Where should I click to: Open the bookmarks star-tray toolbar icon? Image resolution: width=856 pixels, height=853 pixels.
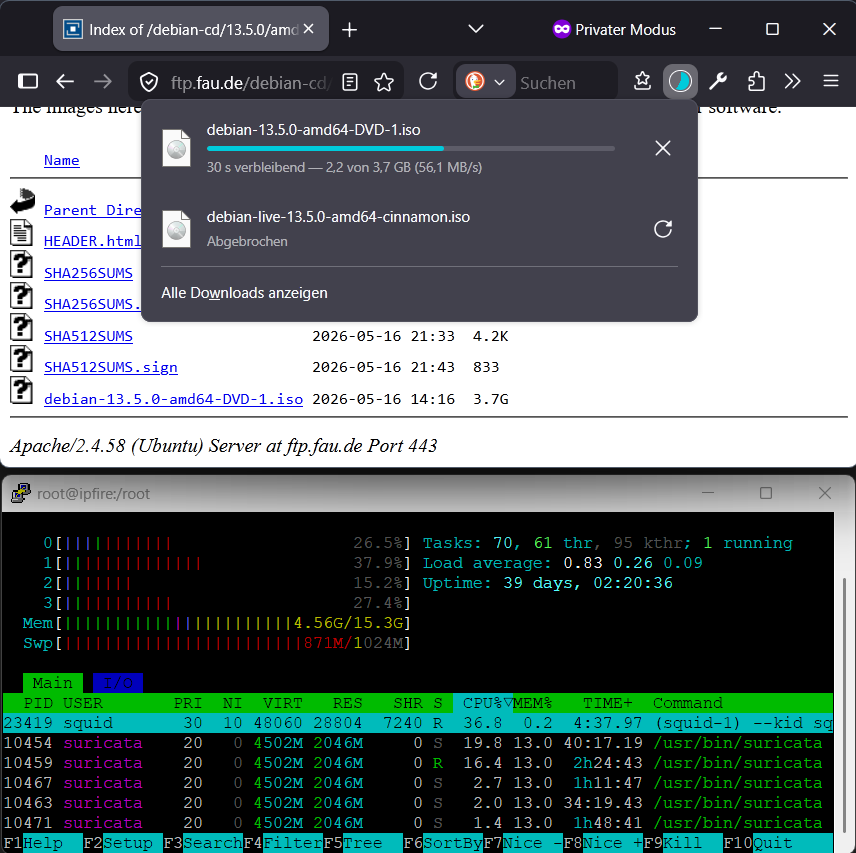pyautogui.click(x=642, y=82)
